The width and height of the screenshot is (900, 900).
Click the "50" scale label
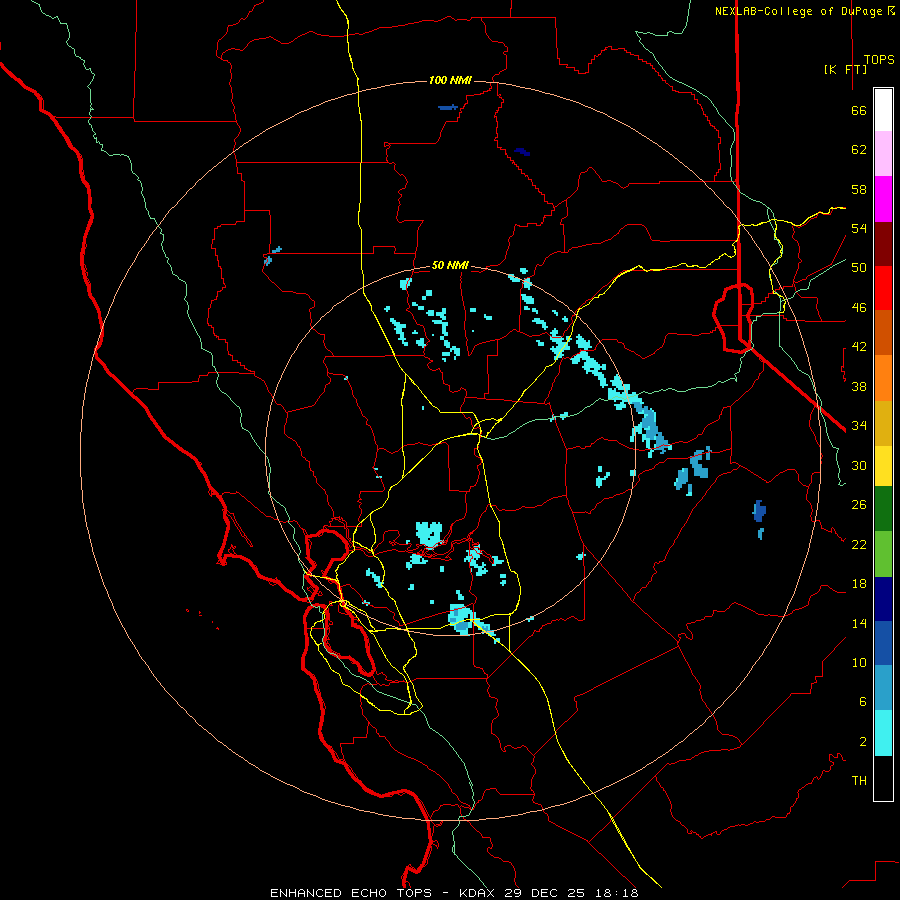pos(859,268)
